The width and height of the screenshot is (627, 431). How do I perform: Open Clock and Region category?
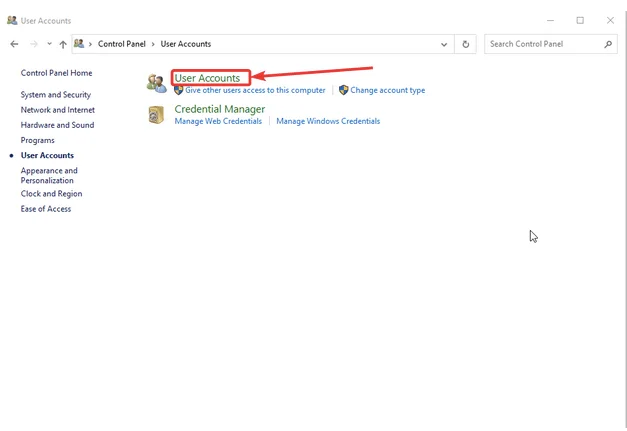point(51,194)
